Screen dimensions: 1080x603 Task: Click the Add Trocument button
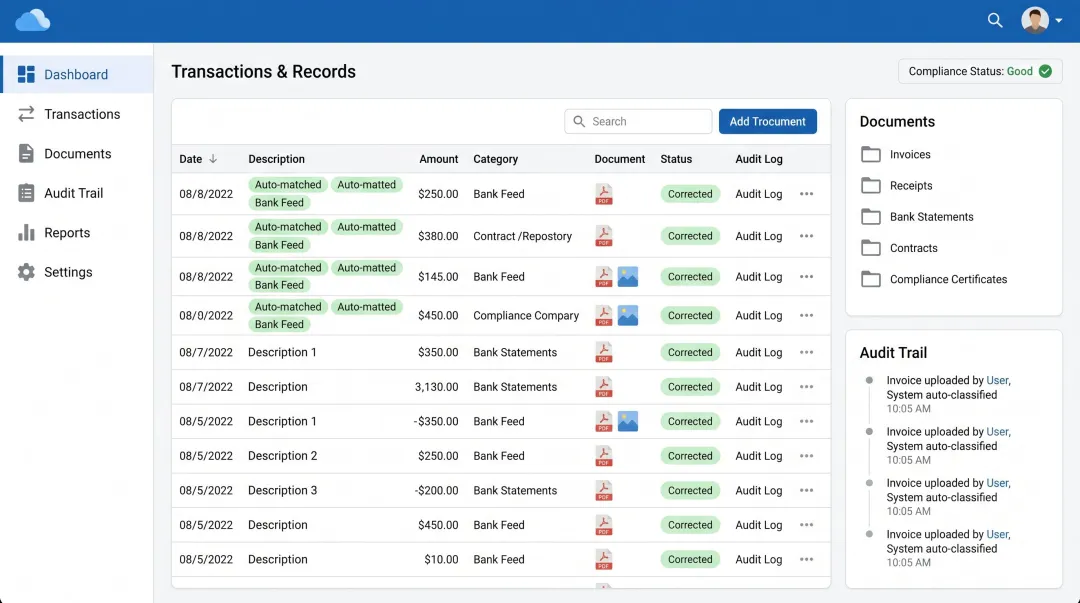pyautogui.click(x=767, y=121)
